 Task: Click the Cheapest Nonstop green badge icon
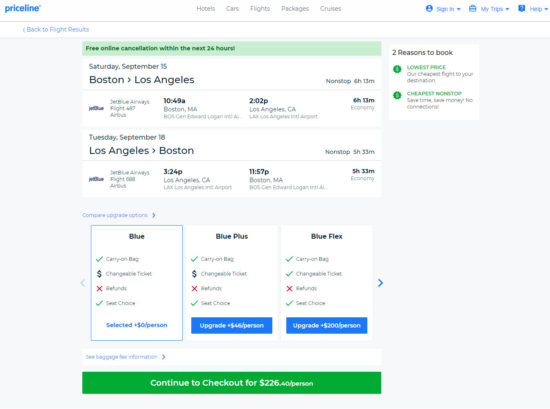pos(397,95)
